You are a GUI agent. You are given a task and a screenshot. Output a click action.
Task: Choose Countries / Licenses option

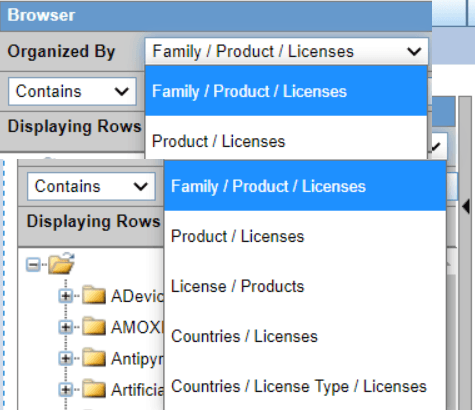point(305,336)
